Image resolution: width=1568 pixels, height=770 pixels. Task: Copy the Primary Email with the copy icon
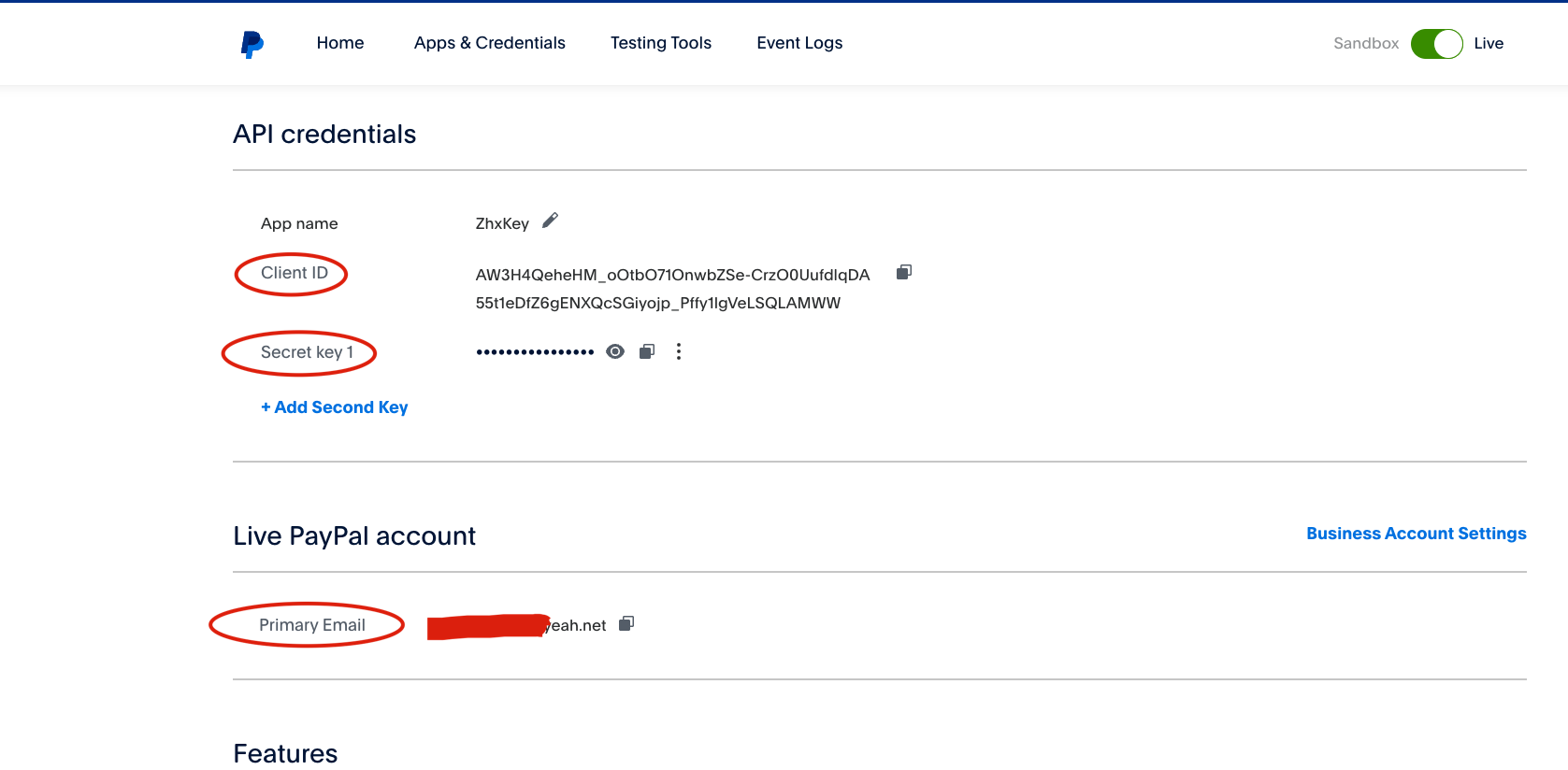[x=626, y=623]
